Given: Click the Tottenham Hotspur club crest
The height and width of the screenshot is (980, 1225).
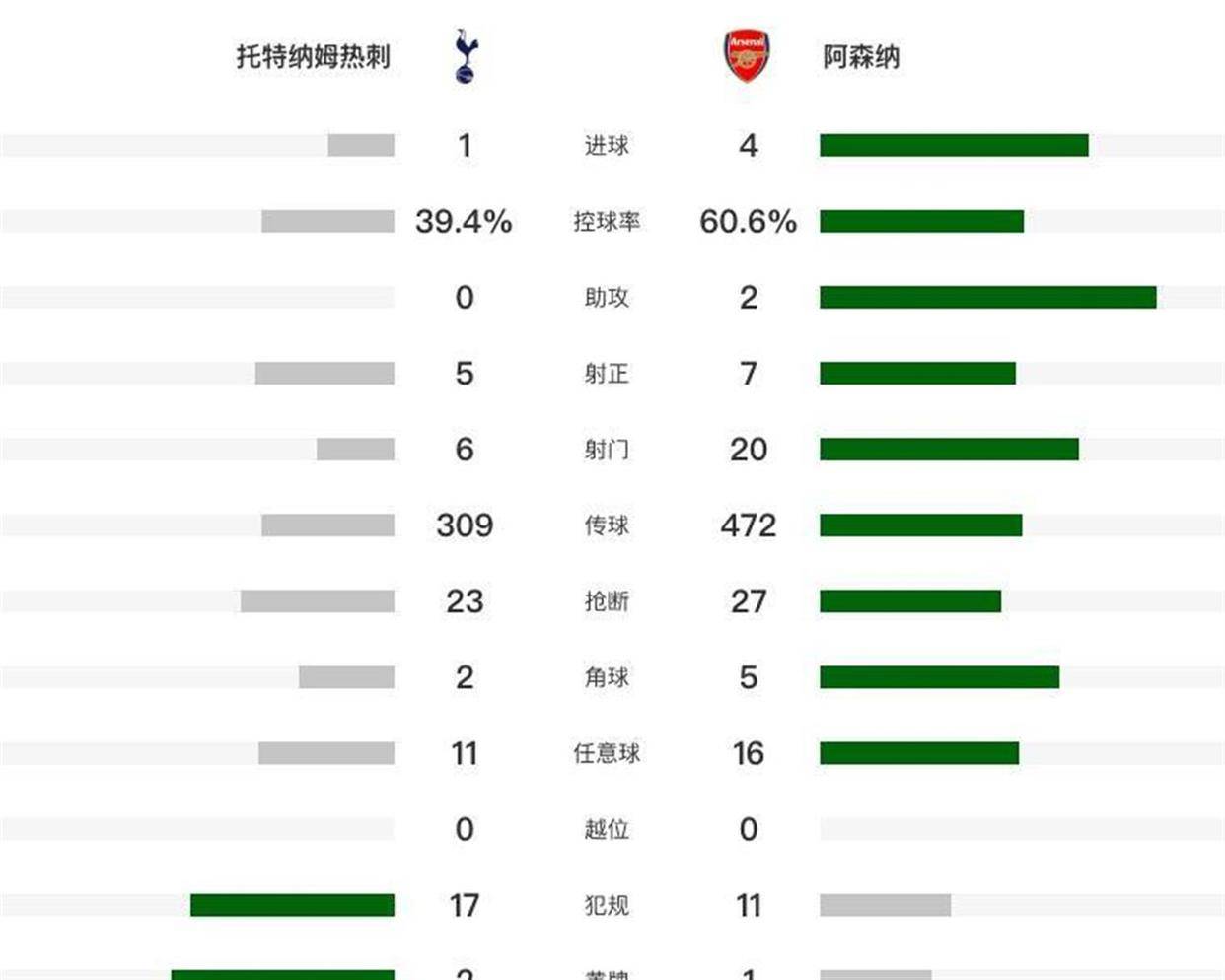Looking at the screenshot, I should coord(465,56).
